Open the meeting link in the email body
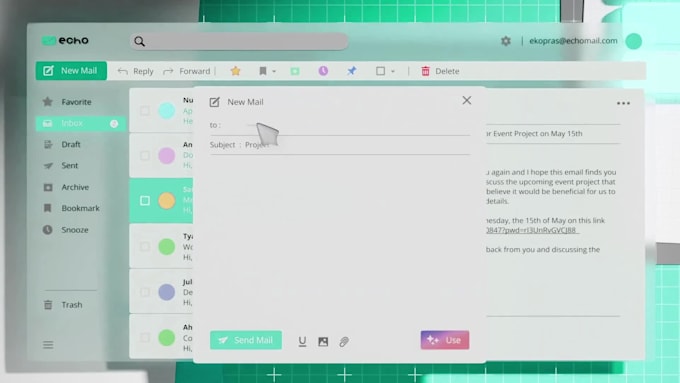 [533, 230]
